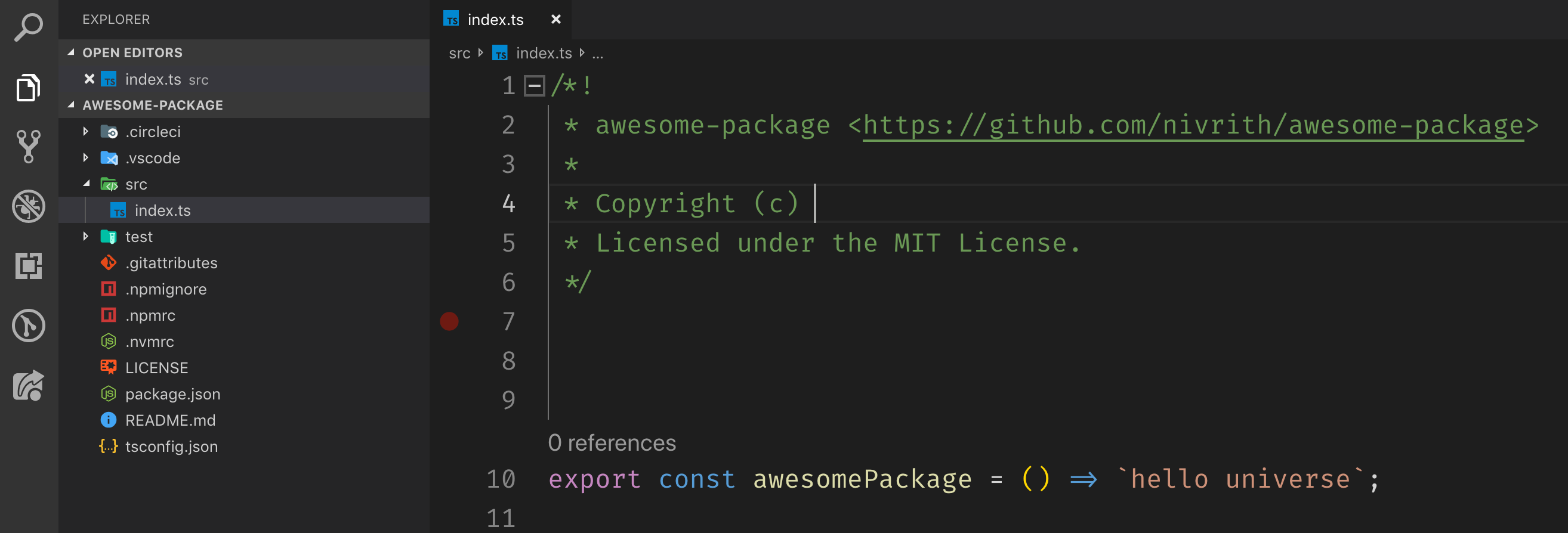Click the const keyword on line 10

tap(697, 479)
